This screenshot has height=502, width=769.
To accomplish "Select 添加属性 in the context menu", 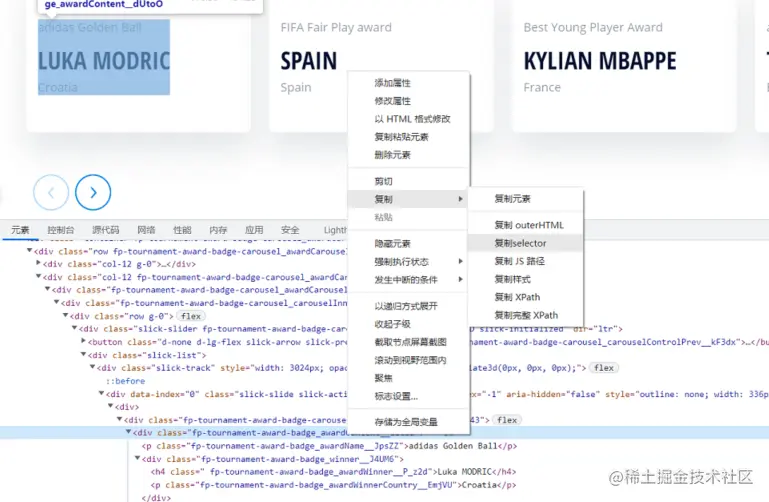I will [409, 83].
